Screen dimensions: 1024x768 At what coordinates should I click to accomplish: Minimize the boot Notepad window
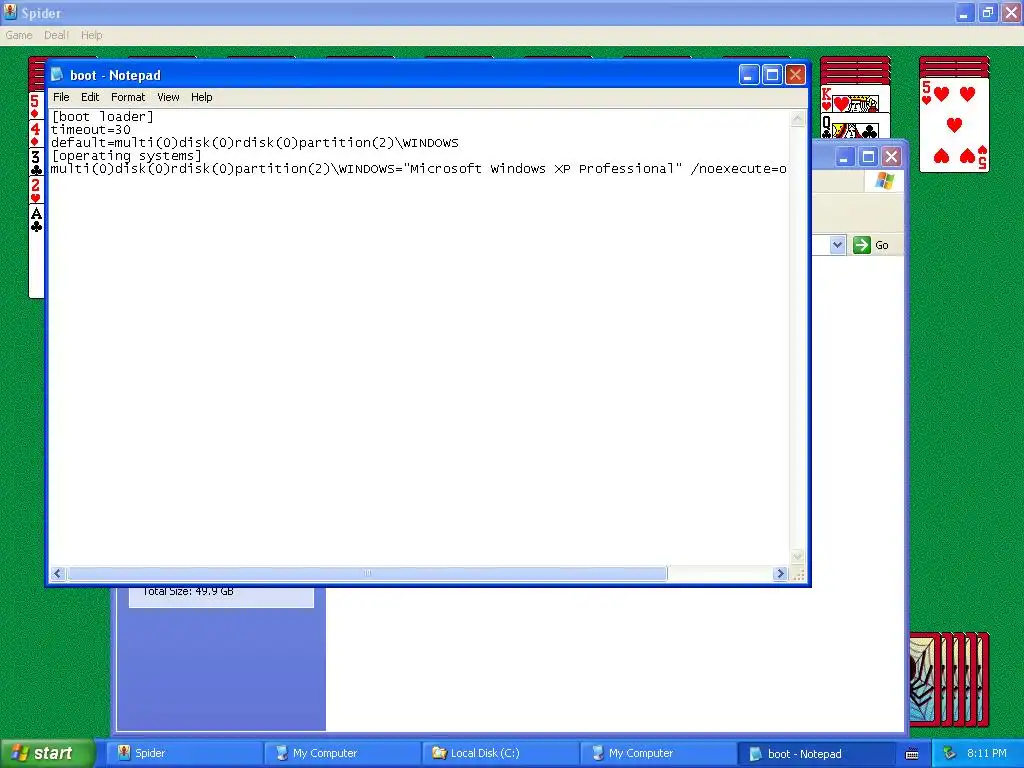[748, 75]
